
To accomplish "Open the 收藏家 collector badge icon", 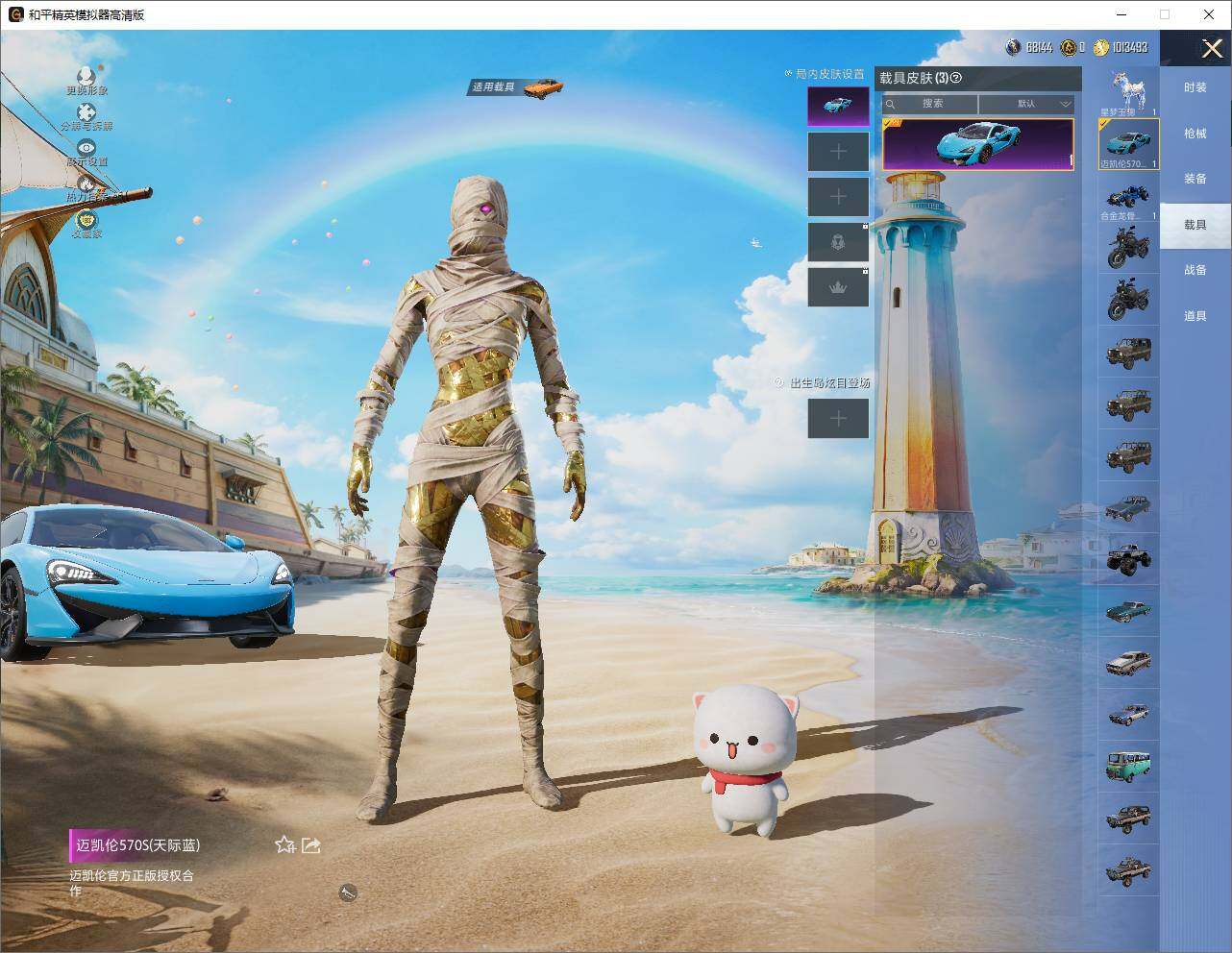I will [x=86, y=219].
